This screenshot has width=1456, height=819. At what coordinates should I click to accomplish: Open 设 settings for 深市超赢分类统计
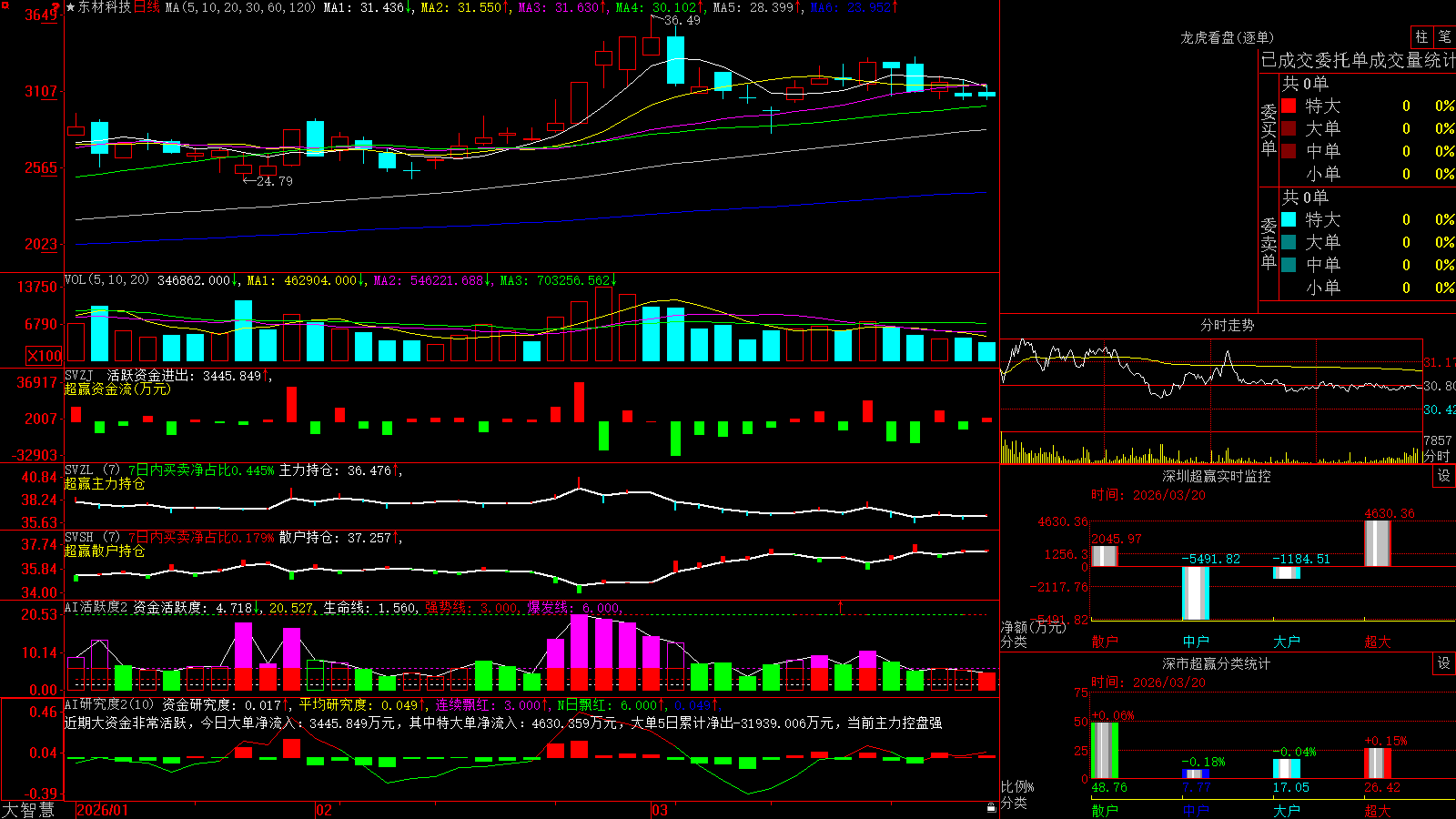tap(1444, 663)
